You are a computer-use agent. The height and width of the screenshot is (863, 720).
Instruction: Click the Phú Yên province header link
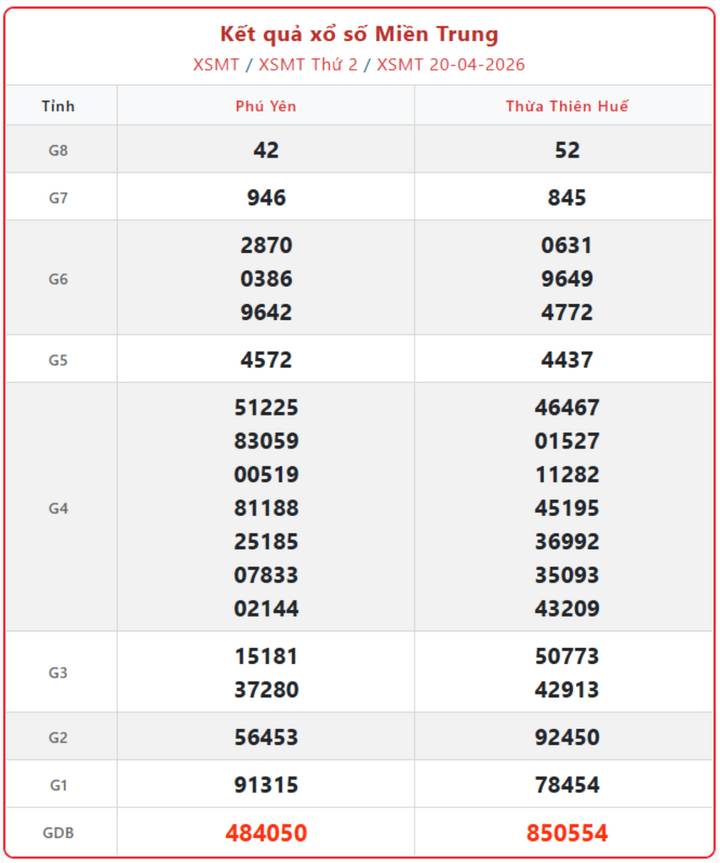coord(266,106)
